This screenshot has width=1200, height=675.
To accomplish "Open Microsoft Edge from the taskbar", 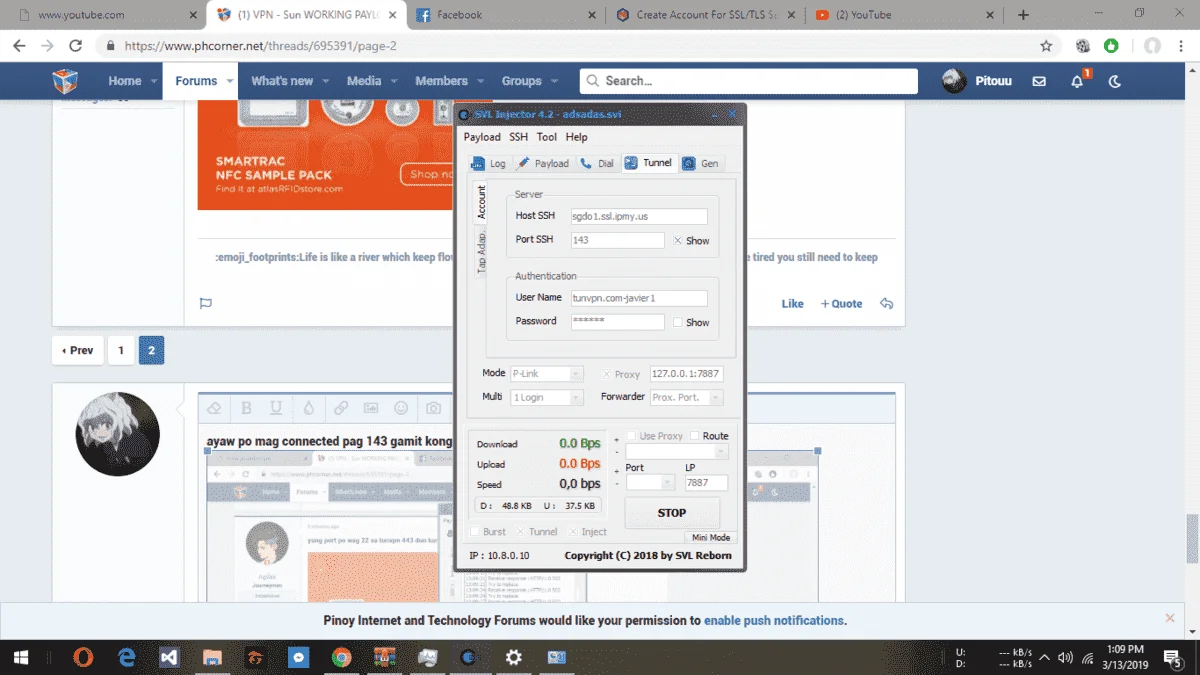I will coord(127,657).
